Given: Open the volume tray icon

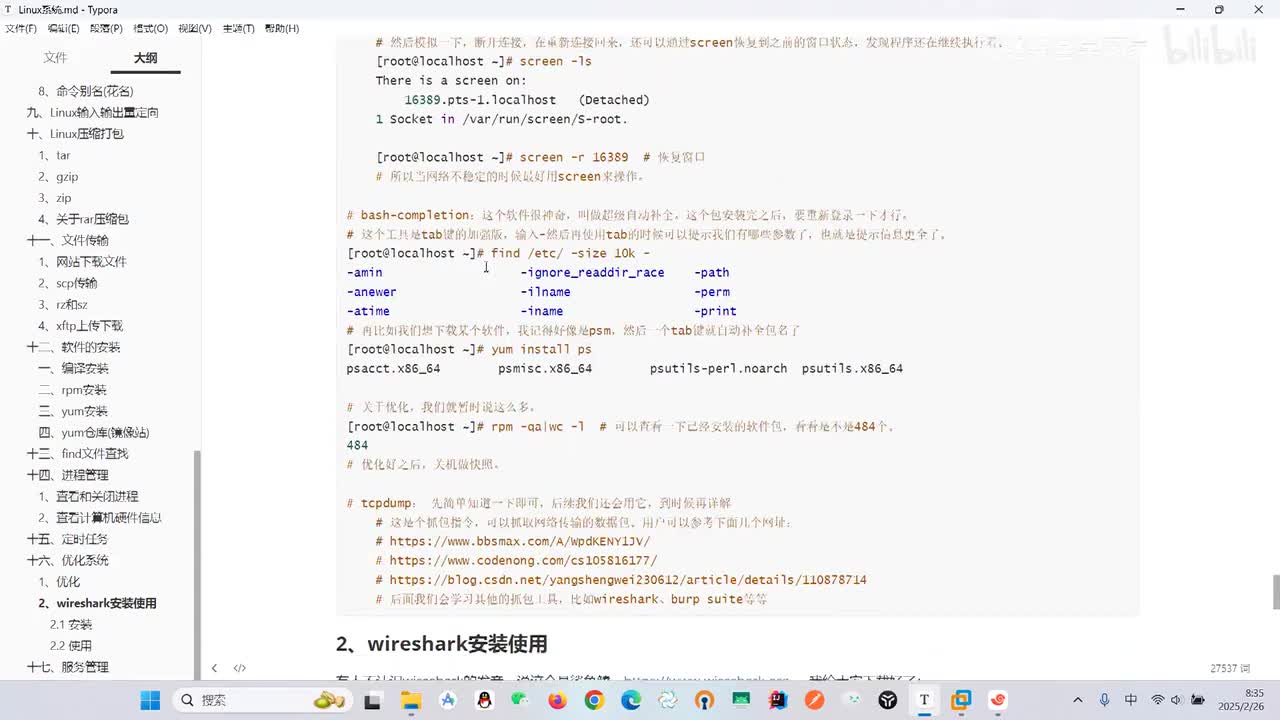Looking at the screenshot, I should (x=1179, y=700).
